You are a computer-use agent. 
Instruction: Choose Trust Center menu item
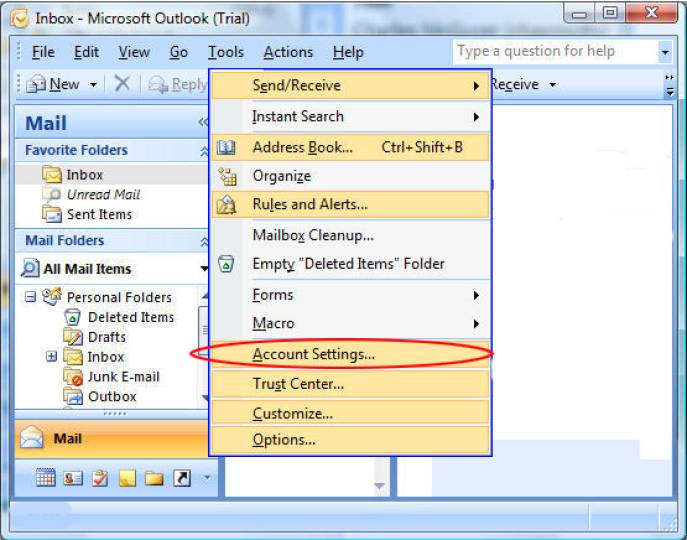350,384
